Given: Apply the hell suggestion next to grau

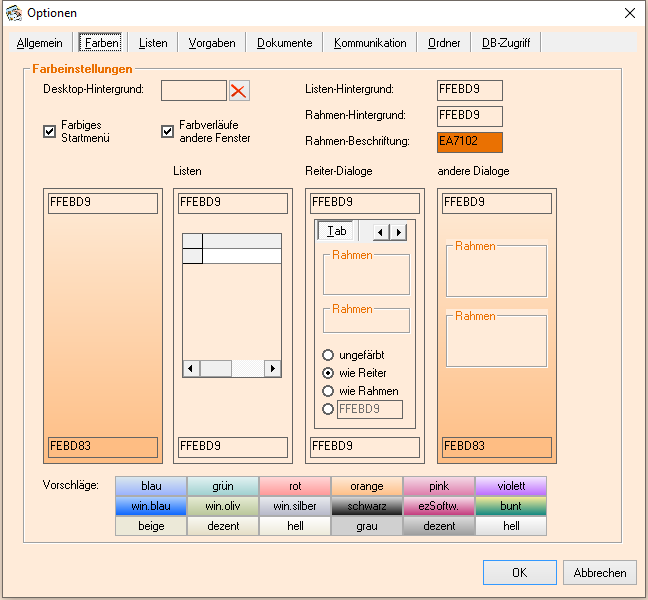Looking at the screenshot, I should click(x=295, y=526).
